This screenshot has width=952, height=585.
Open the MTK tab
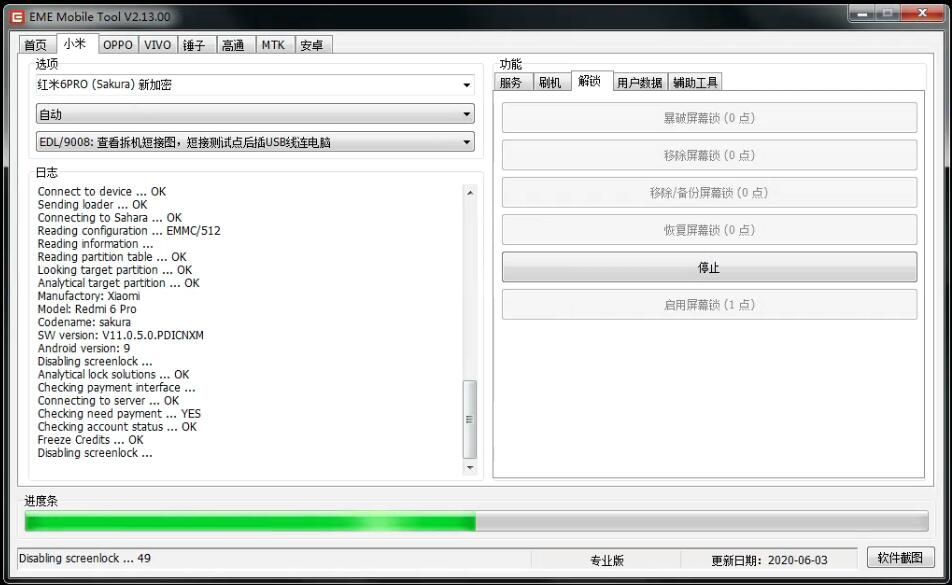pyautogui.click(x=273, y=45)
